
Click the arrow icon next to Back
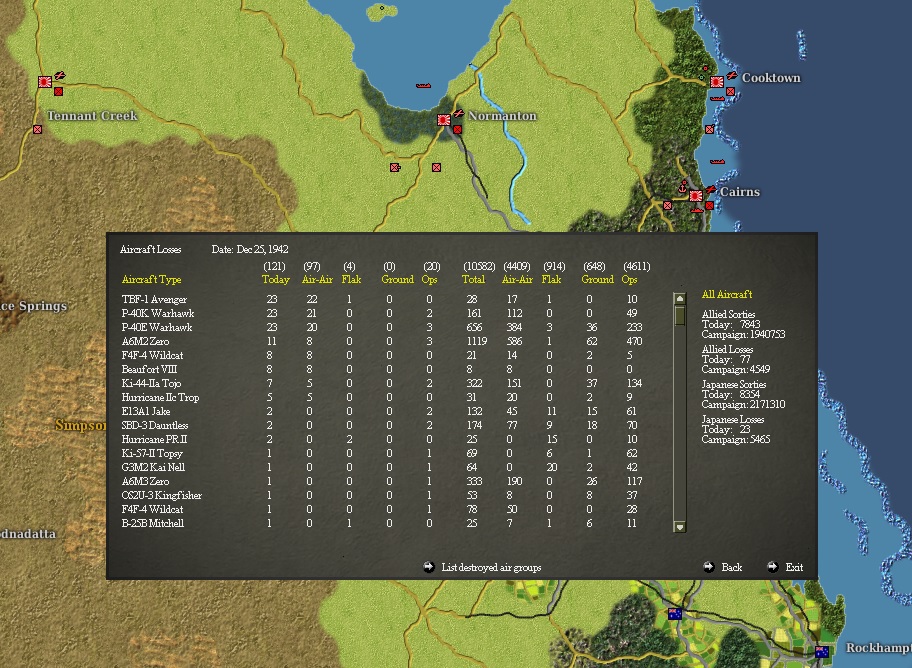708,567
